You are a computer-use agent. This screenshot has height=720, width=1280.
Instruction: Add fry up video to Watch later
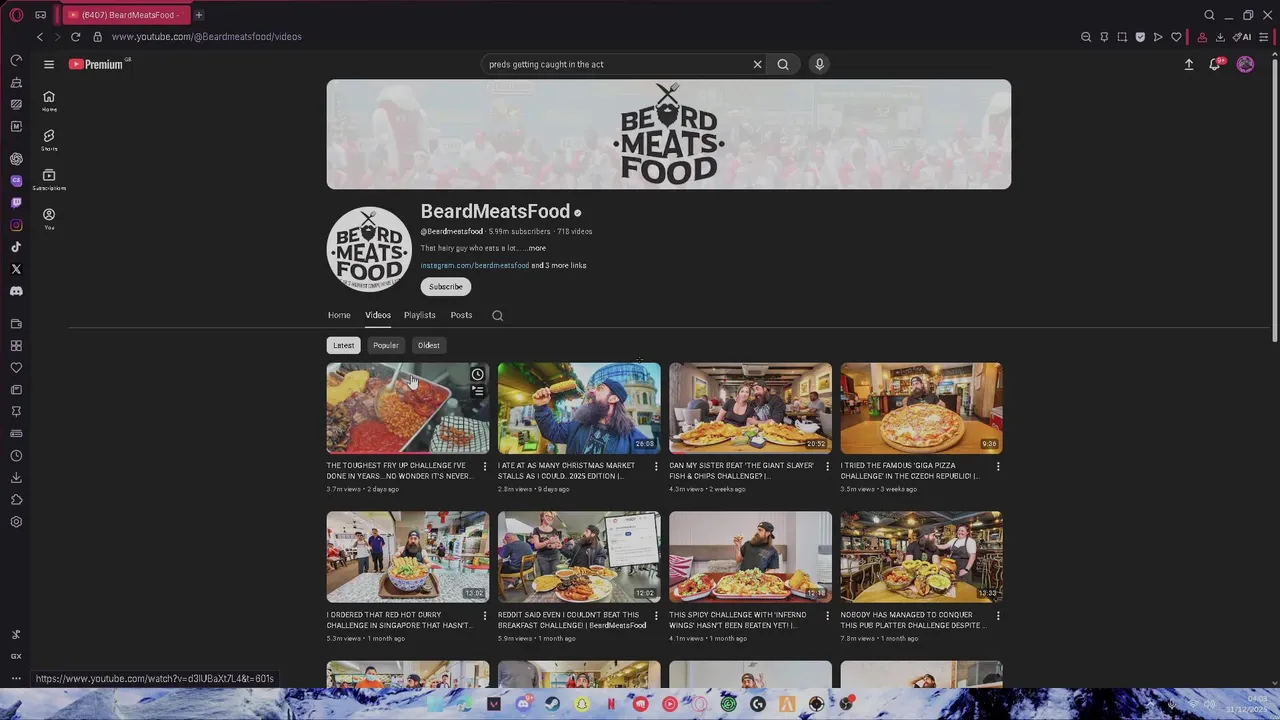pos(478,375)
